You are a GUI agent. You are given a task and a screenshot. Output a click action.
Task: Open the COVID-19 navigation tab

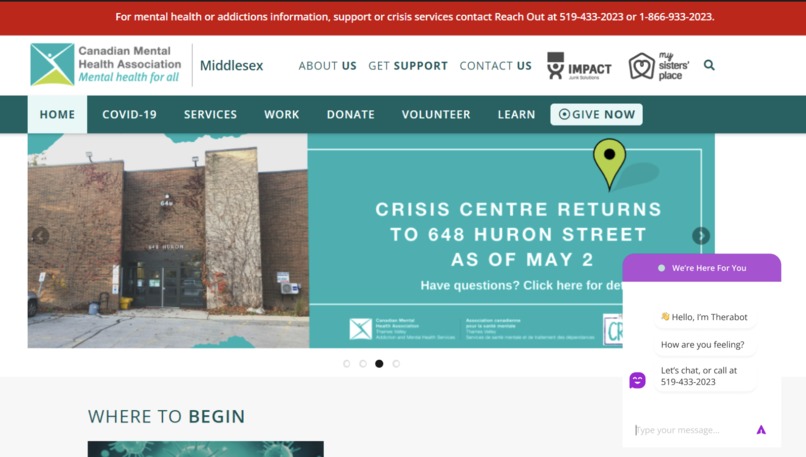point(129,114)
